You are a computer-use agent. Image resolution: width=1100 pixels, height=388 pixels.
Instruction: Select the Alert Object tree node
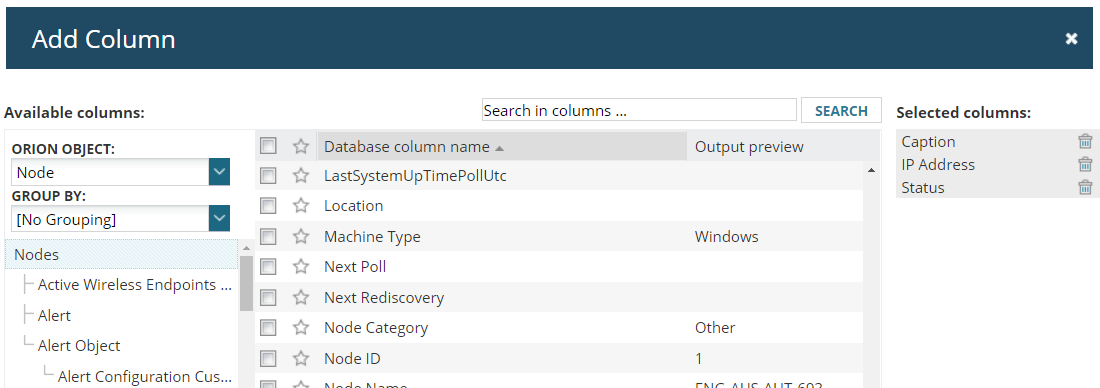[79, 345]
